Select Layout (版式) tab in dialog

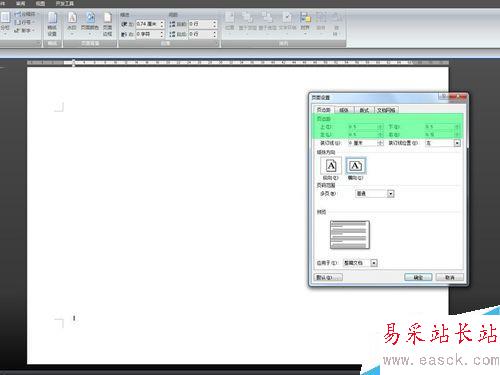tap(364, 110)
